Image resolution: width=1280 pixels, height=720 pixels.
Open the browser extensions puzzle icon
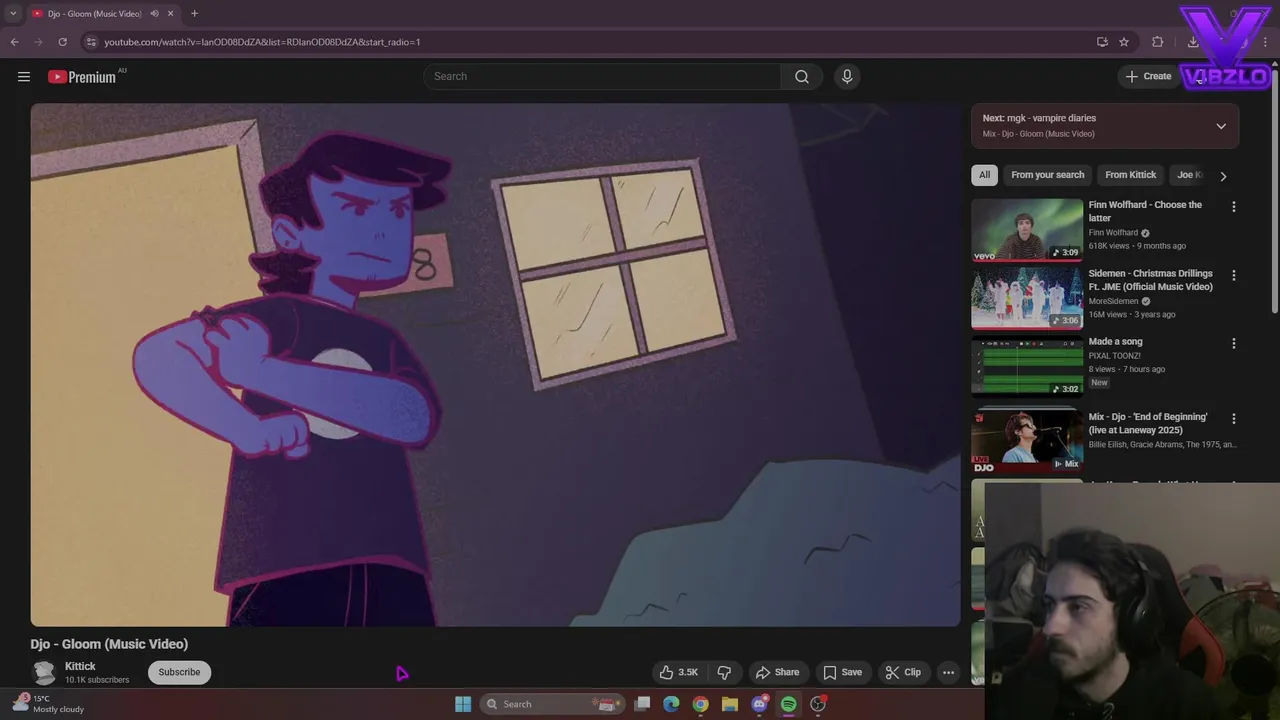(1157, 42)
